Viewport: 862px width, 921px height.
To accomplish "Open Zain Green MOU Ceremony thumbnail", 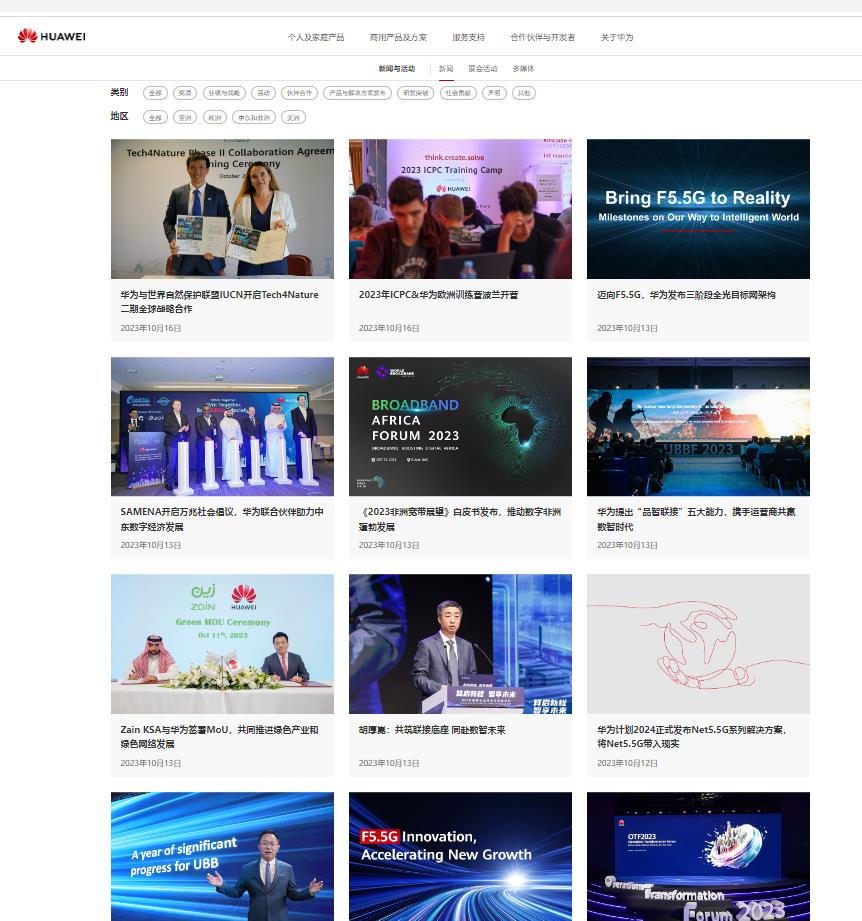I will (x=222, y=644).
